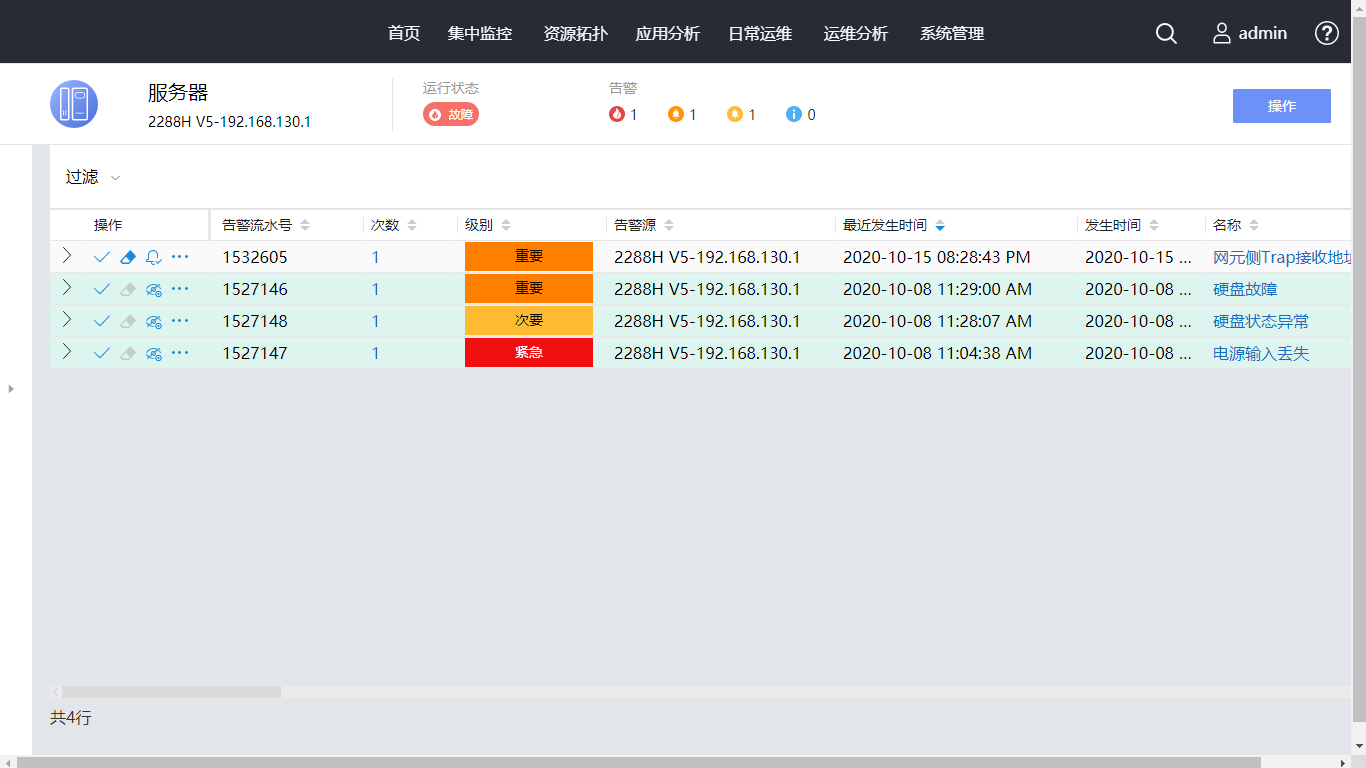This screenshot has width=1366, height=768.
Task: Clear alarm 1532605 using eraser icon
Action: tap(127, 257)
